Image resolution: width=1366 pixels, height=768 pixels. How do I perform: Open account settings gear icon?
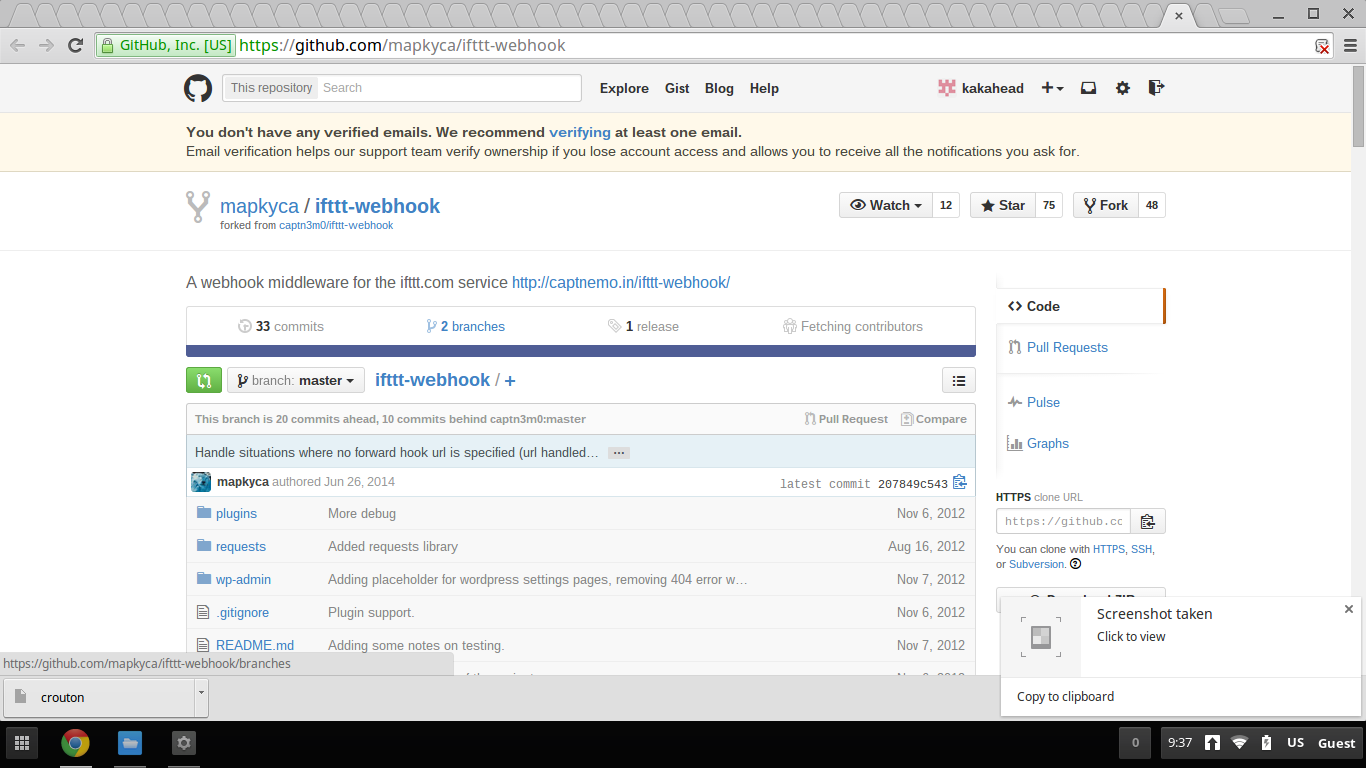1123,88
